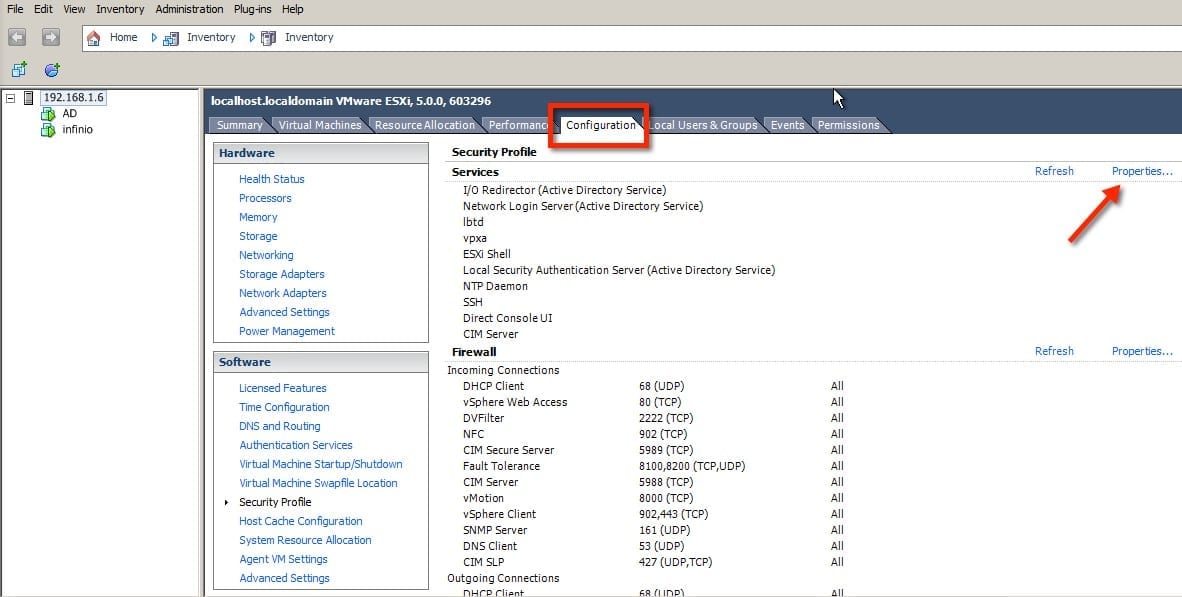Click the second Inventory breadcrumb icon
Screen dimensions: 1182x597
268,38
